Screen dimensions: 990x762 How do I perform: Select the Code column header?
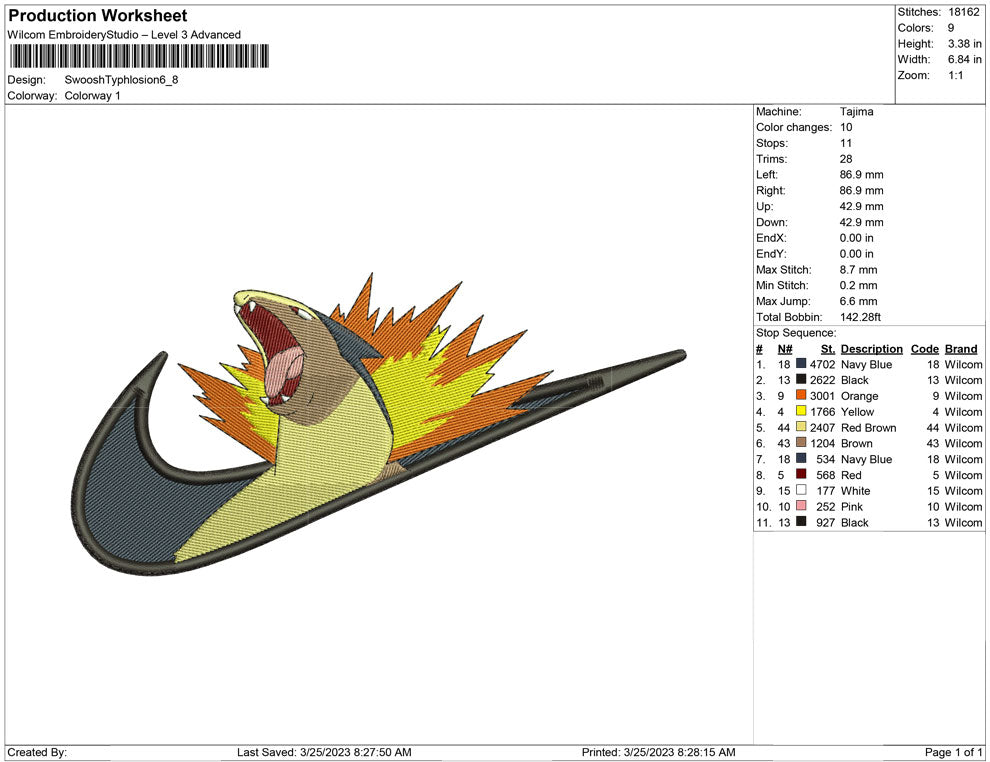(924, 349)
